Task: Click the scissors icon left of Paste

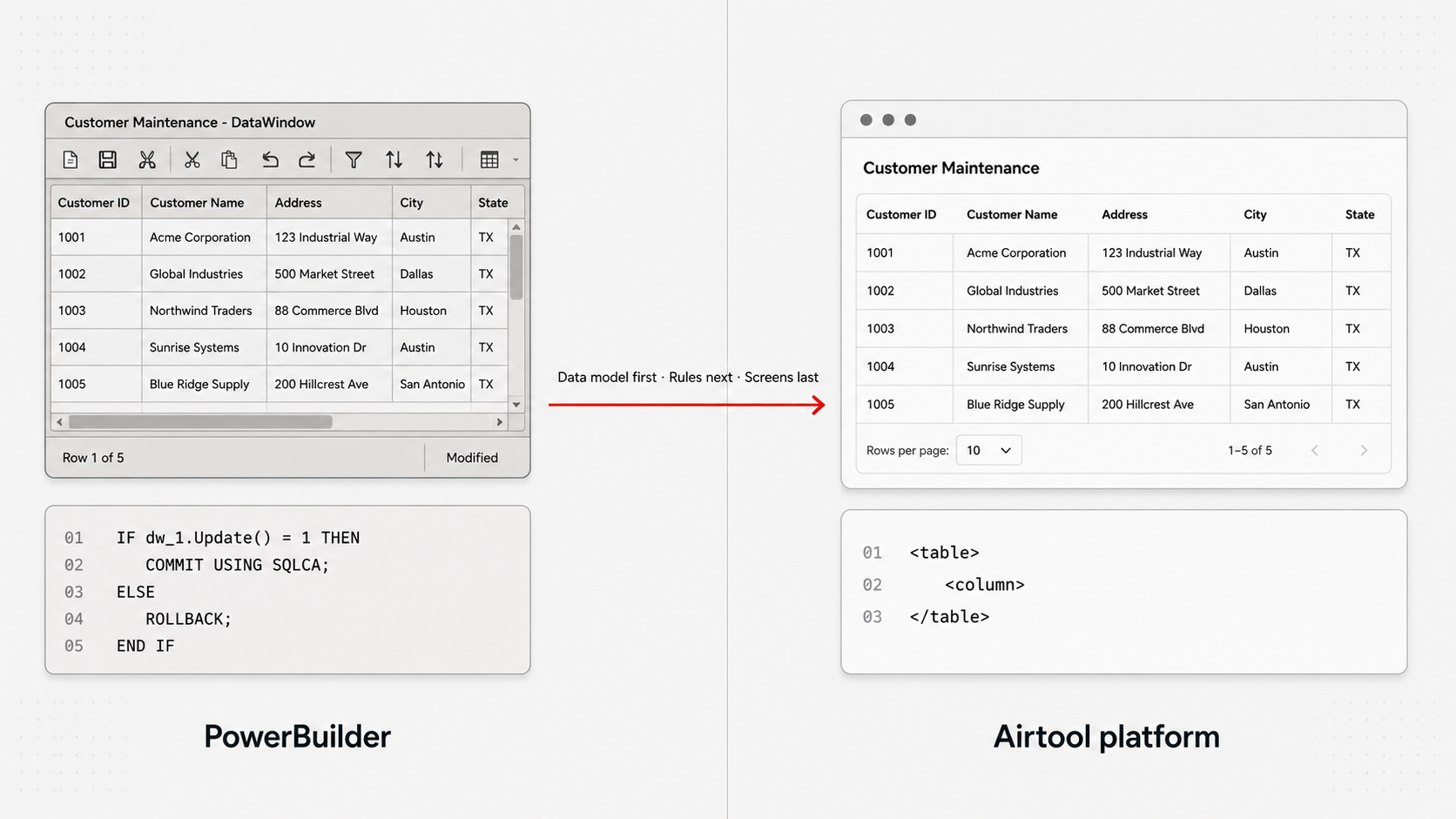Action: 192,159
